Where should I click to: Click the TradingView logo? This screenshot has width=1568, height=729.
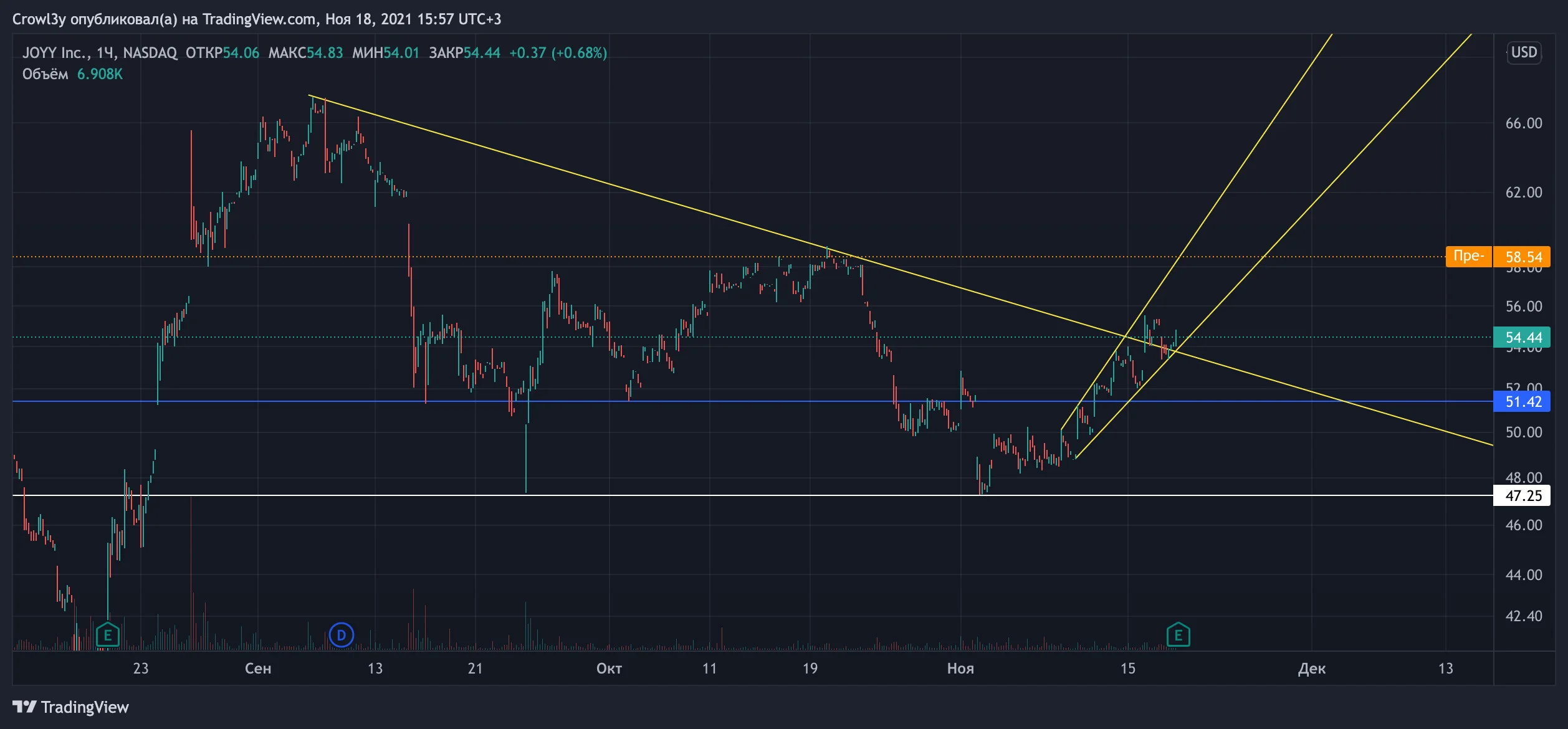tap(70, 707)
